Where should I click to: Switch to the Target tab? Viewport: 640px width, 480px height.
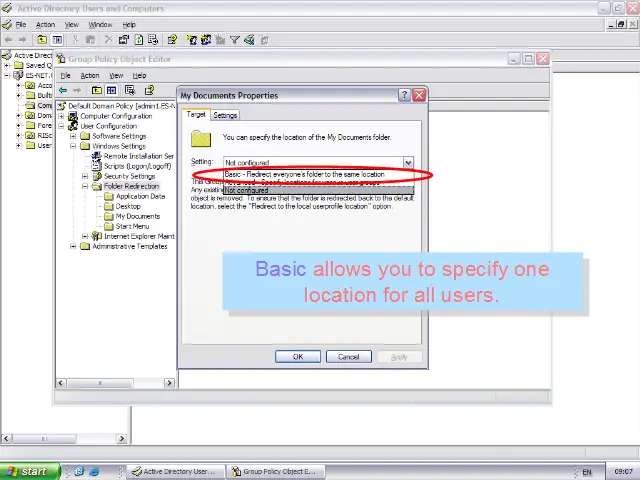196,115
